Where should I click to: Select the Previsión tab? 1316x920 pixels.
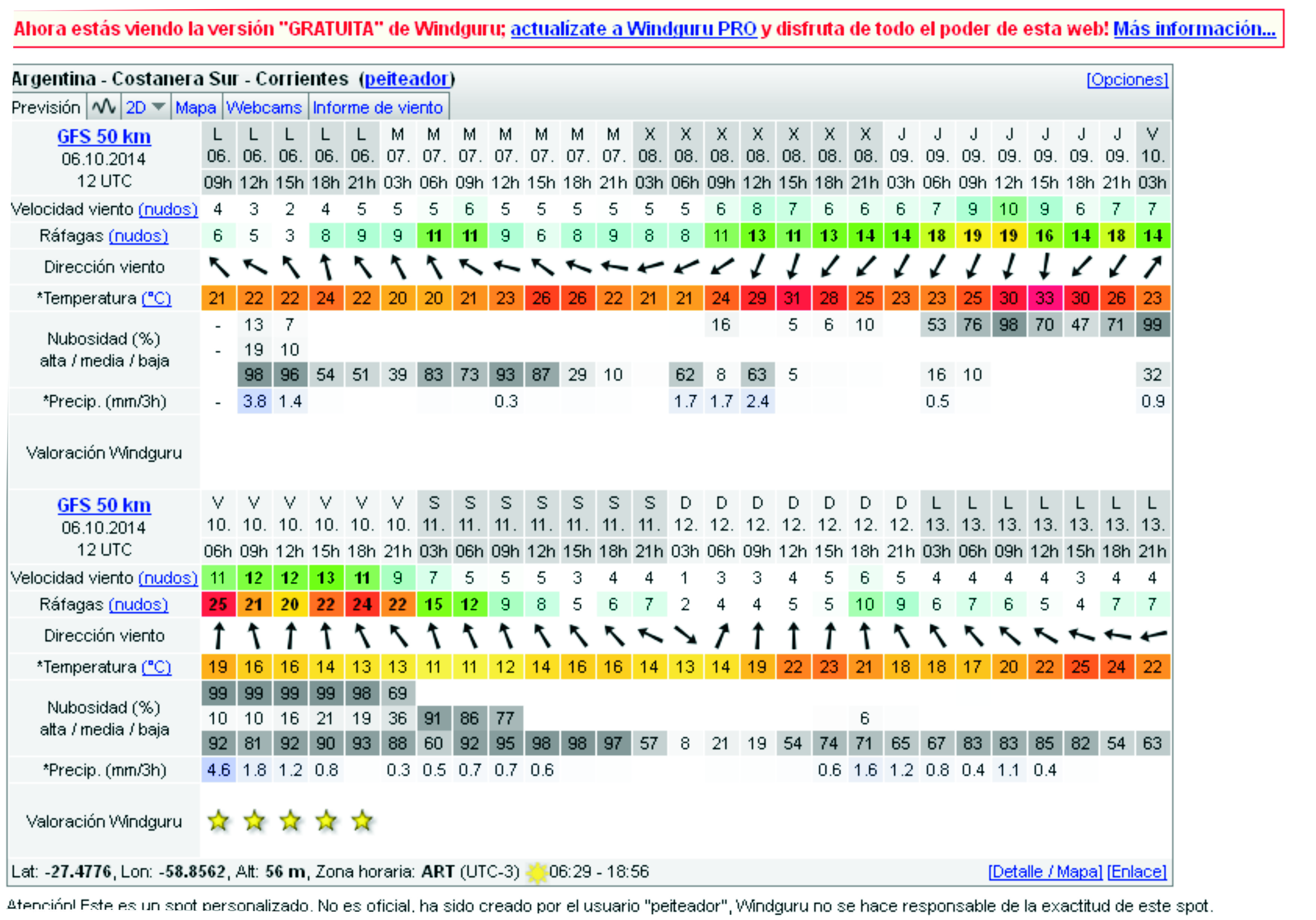[46, 108]
